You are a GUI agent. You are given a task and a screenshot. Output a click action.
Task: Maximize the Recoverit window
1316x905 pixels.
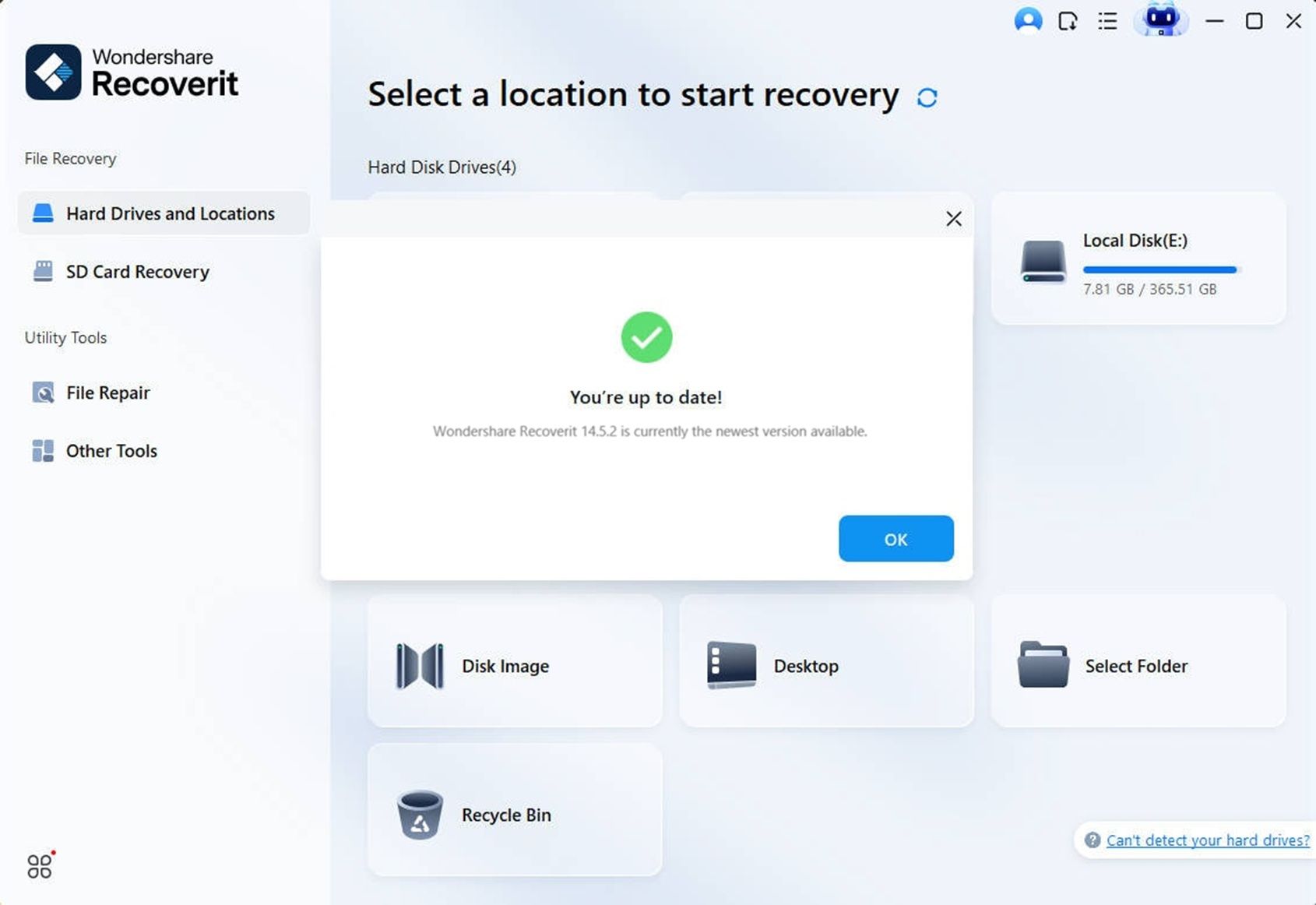1254,21
